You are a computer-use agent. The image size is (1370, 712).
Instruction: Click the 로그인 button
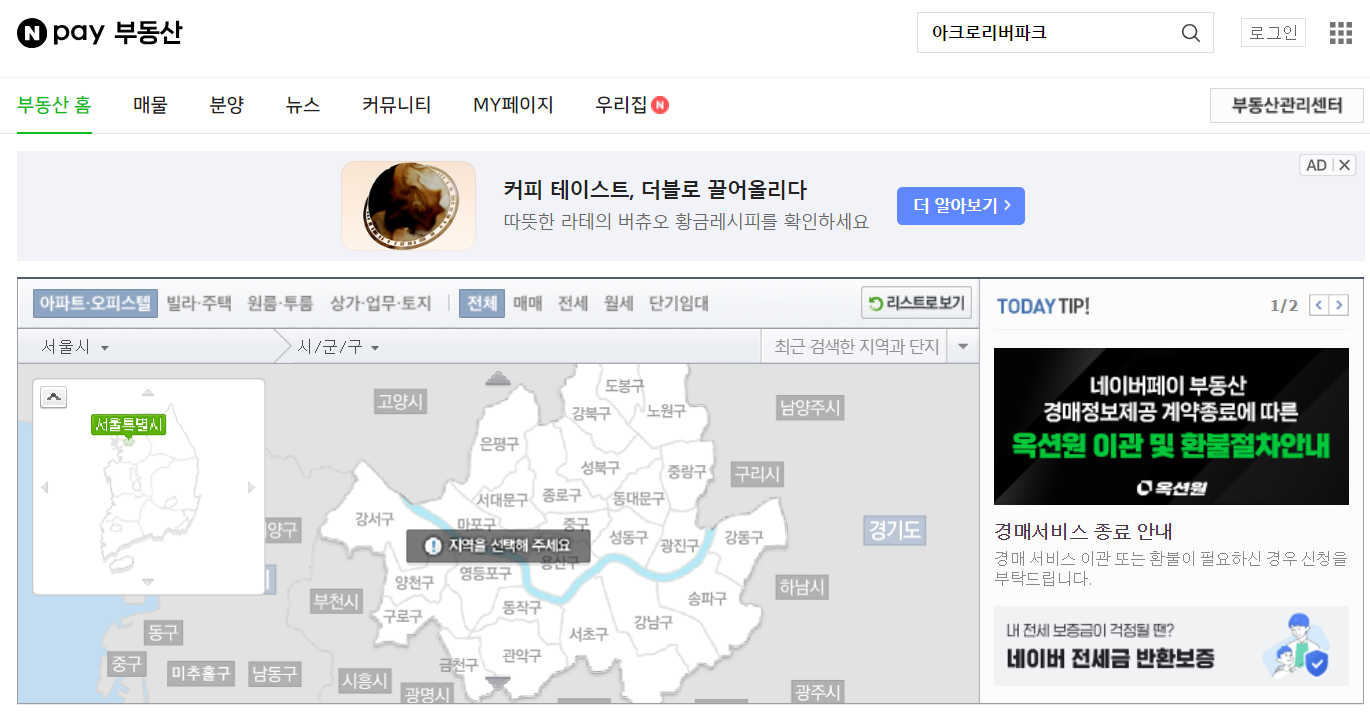tap(1272, 31)
